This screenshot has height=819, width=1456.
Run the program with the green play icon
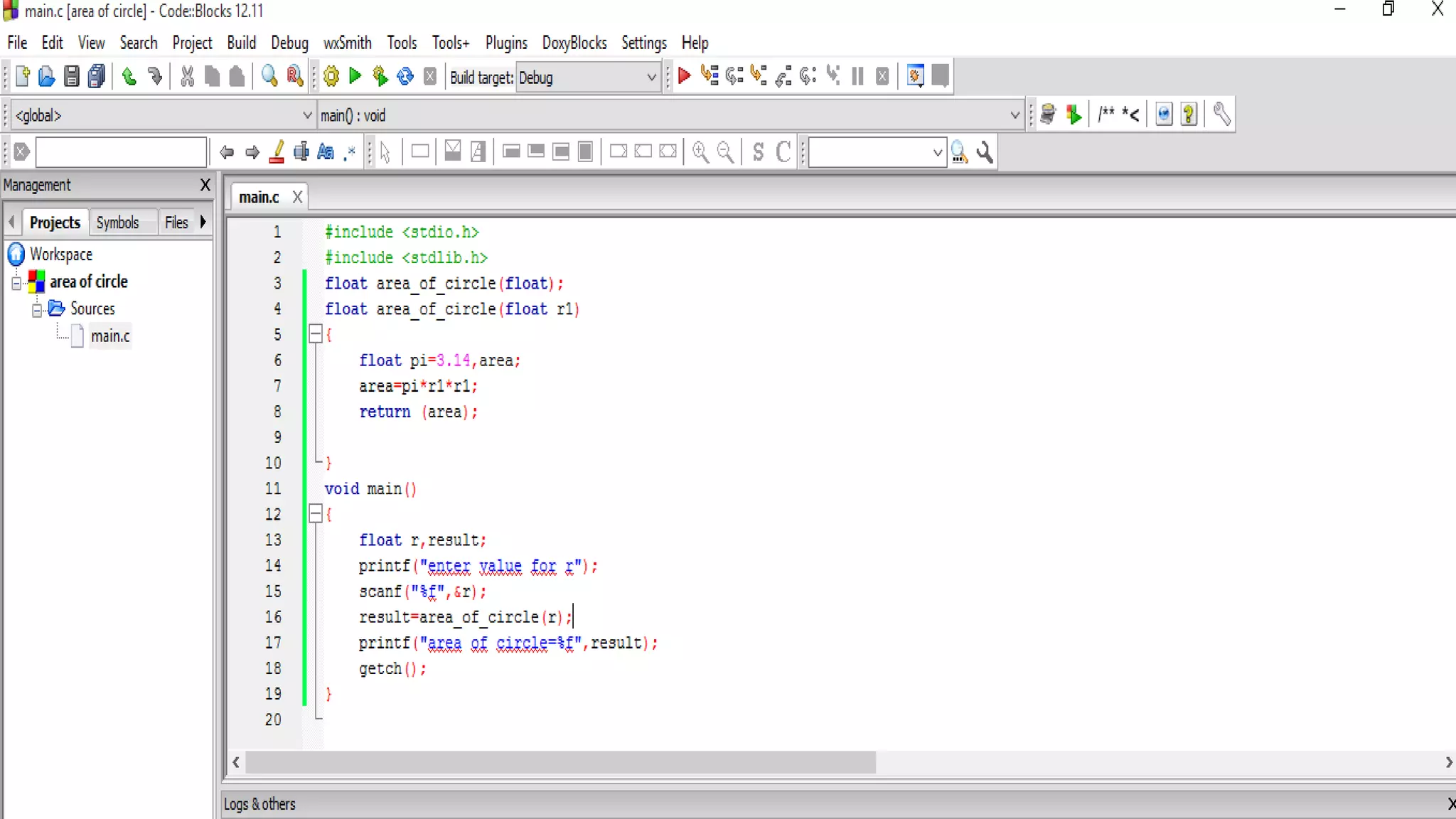tap(355, 76)
